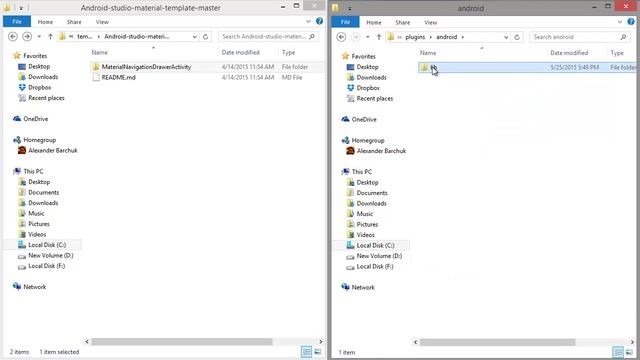Select the lib folder in android window
The width and height of the screenshot is (640, 360).
tap(527, 67)
